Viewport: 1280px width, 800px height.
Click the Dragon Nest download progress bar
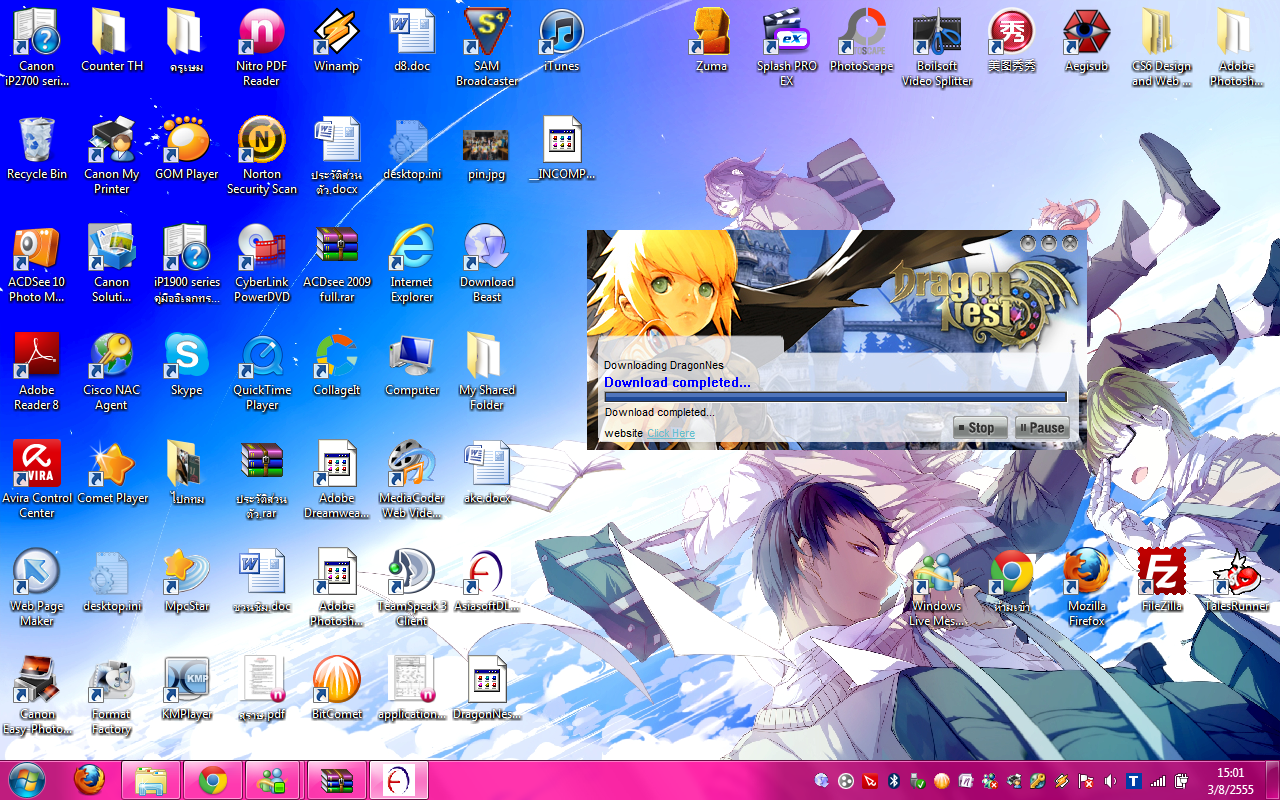pos(835,397)
